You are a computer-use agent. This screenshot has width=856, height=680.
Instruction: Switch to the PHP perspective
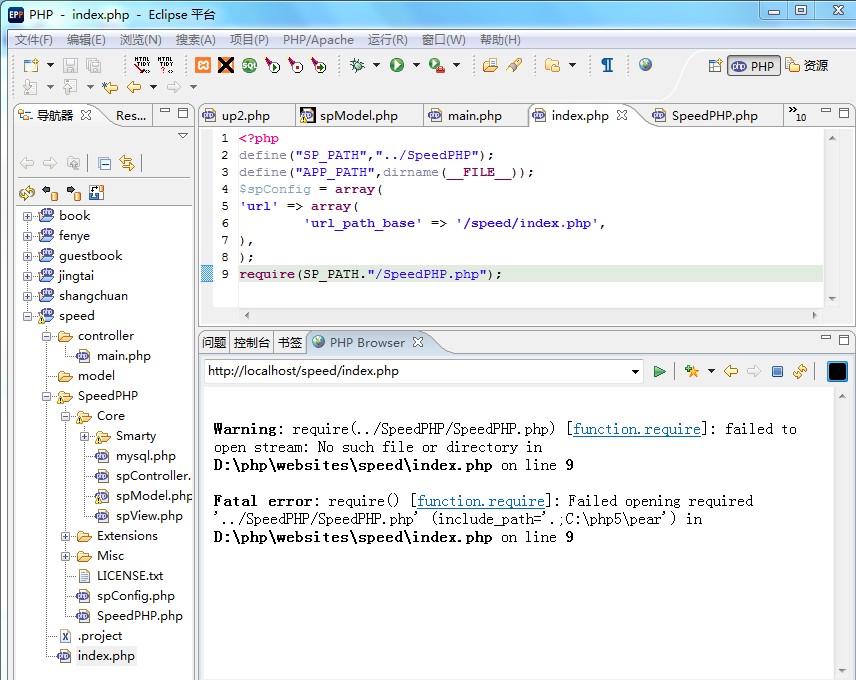coord(753,66)
